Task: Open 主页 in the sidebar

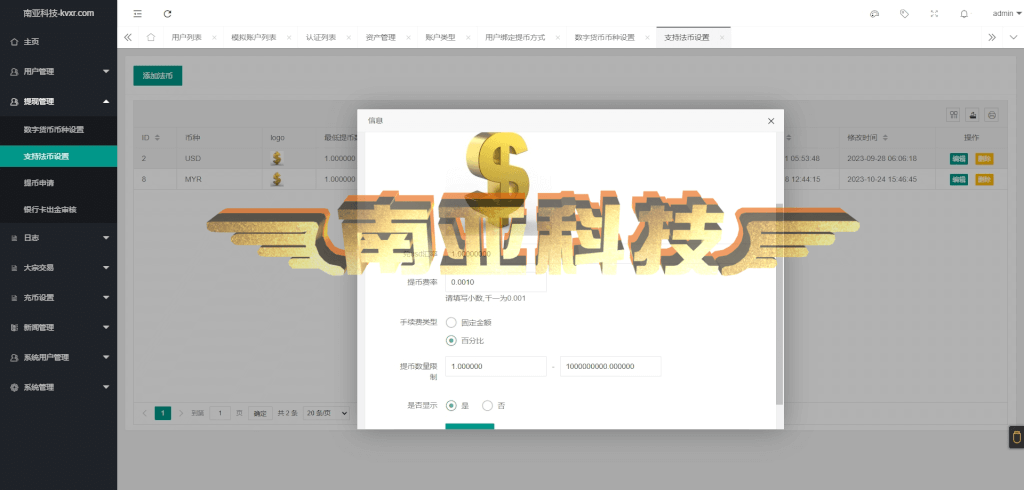Action: 59,42
